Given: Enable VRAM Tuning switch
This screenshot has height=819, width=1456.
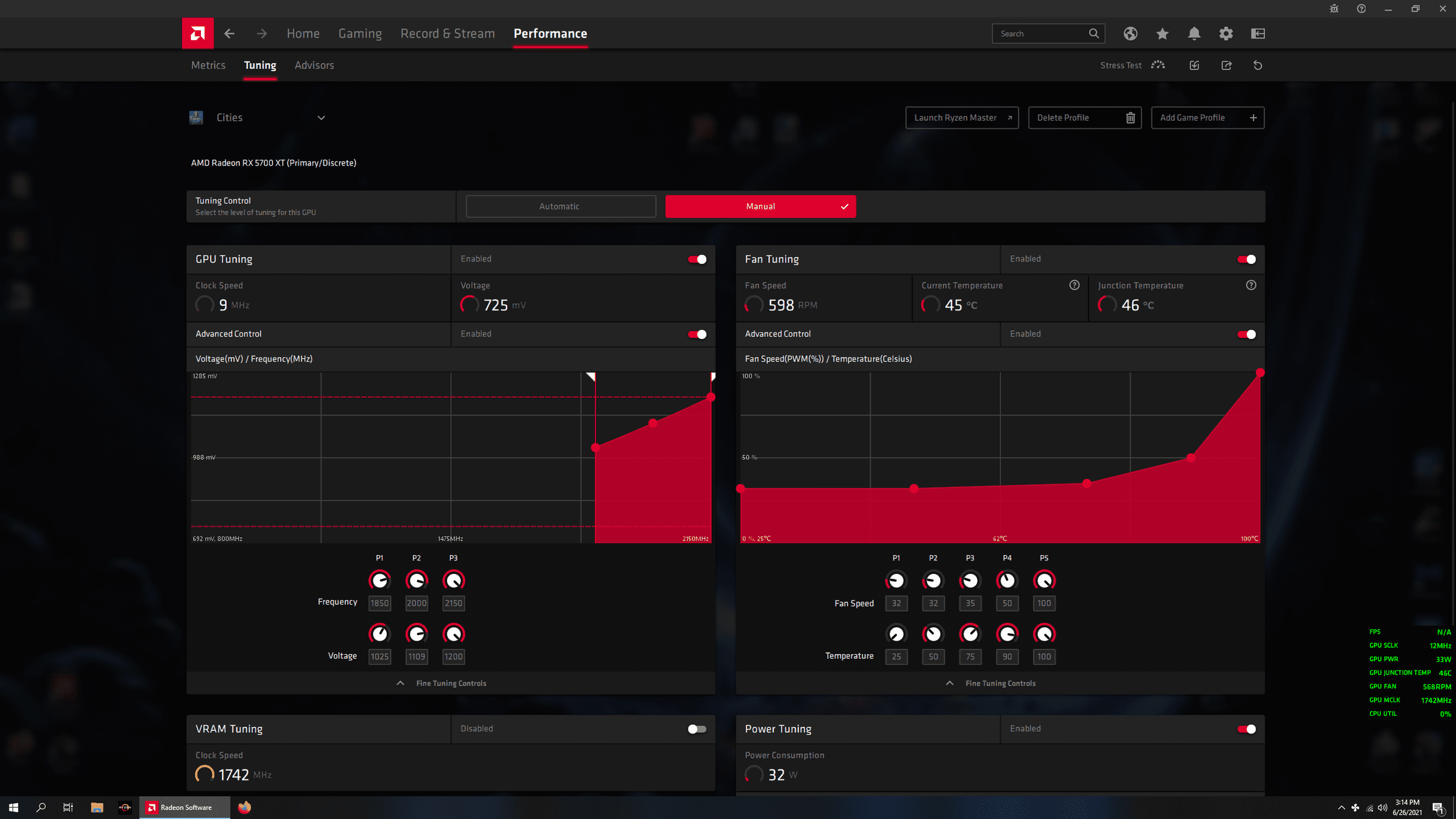Looking at the screenshot, I should click(697, 729).
